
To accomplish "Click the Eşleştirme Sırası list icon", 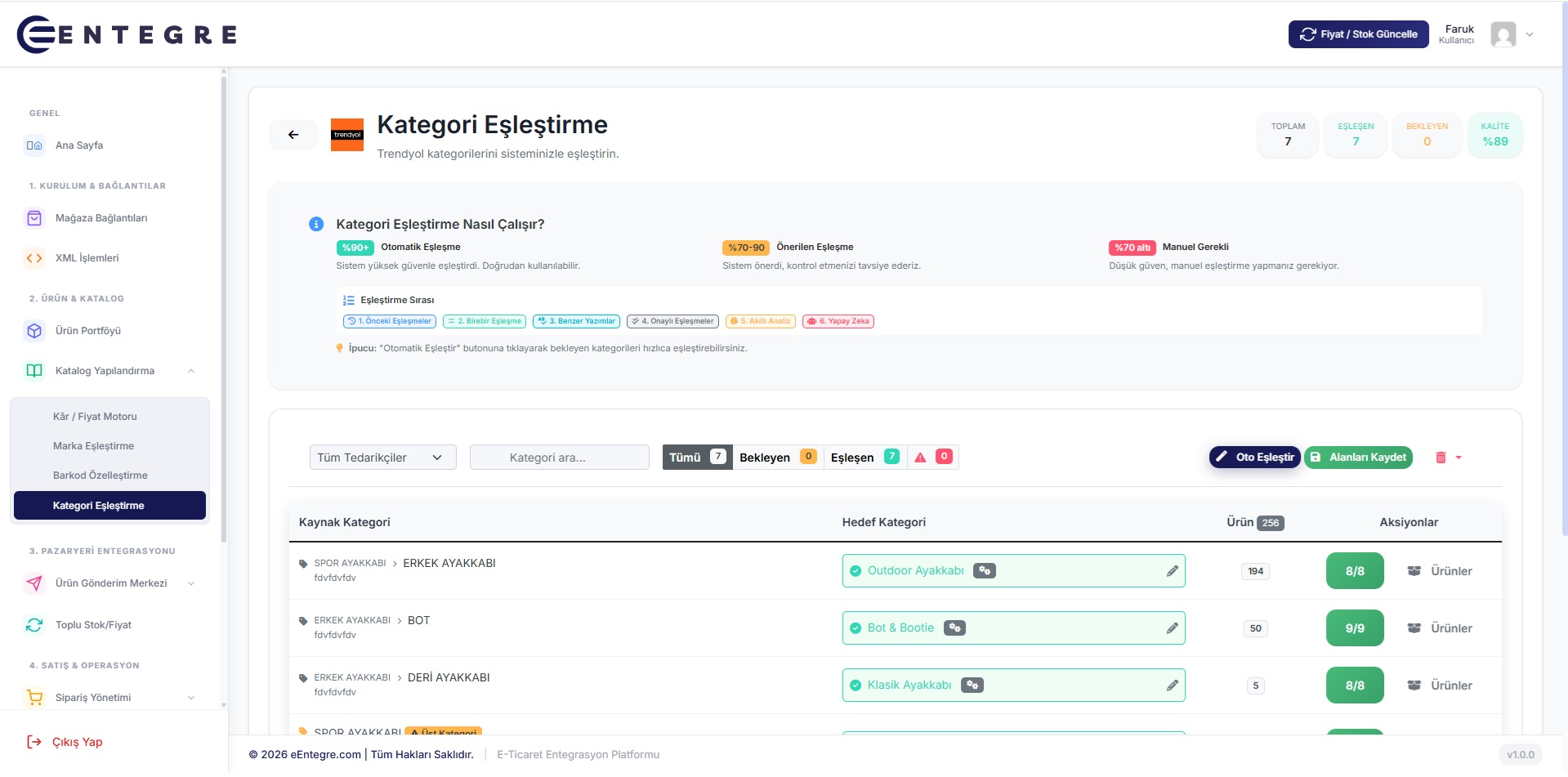I will pos(349,301).
